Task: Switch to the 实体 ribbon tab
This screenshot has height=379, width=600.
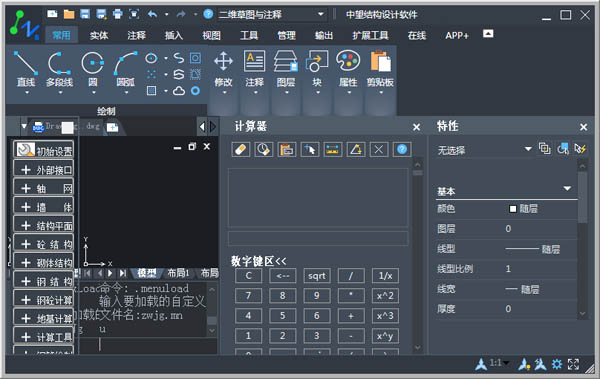Action: (x=99, y=36)
